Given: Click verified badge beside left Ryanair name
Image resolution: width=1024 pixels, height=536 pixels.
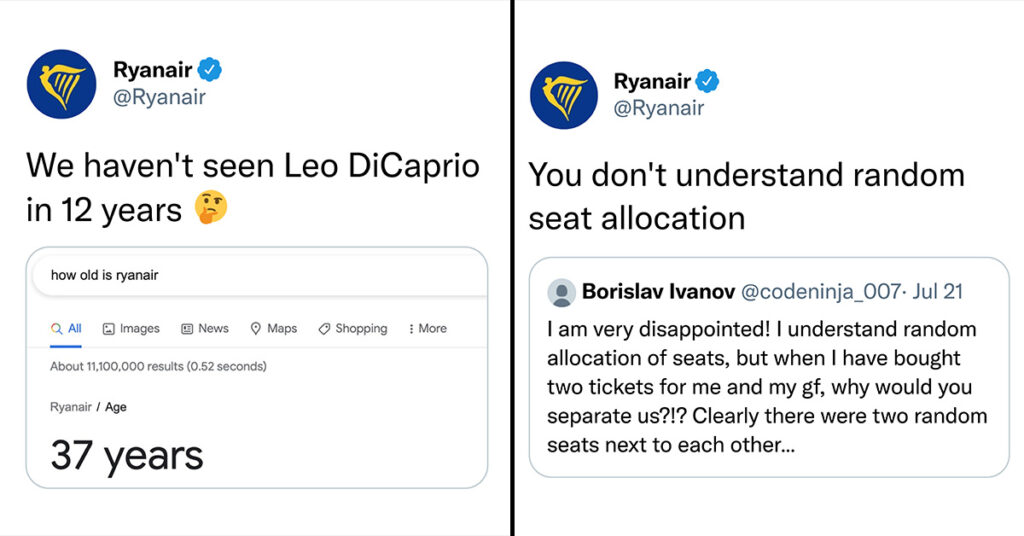Looking at the screenshot, I should tap(210, 69).
